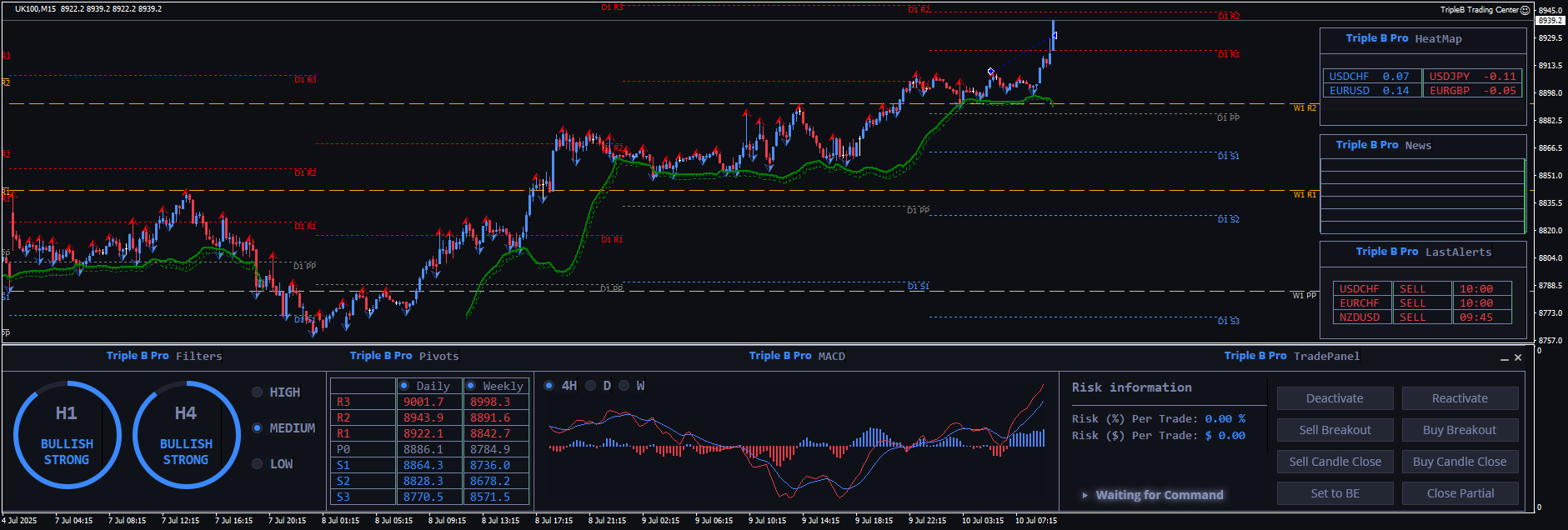The width and height of the screenshot is (1568, 530).
Task: Switch MACD timeframe to W
Action: pos(624,386)
